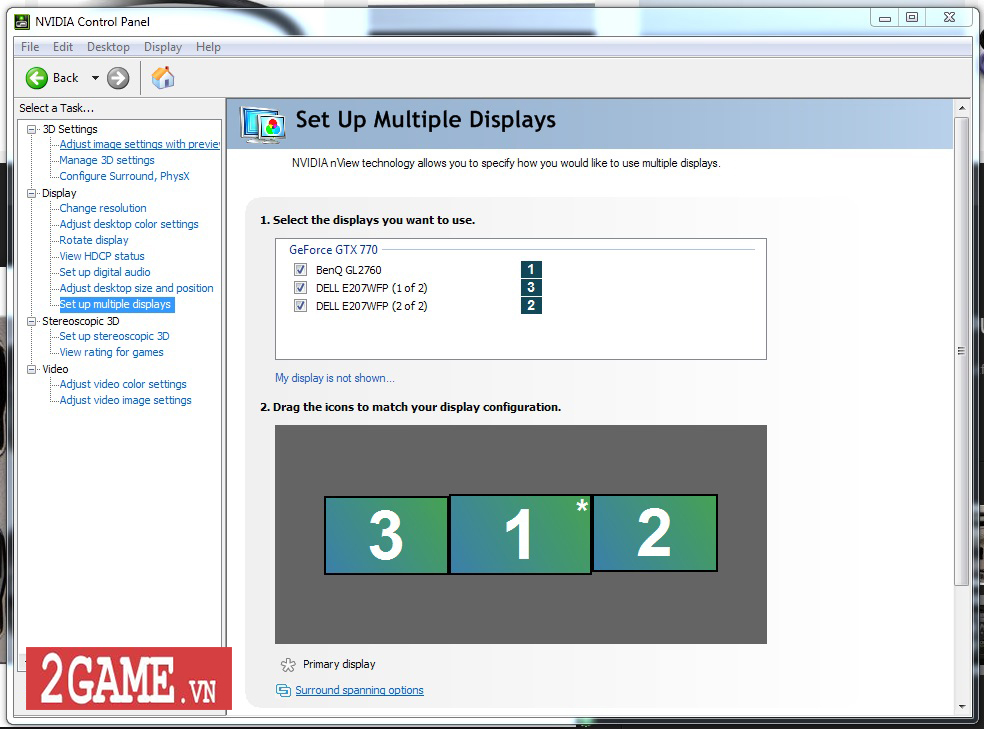The width and height of the screenshot is (984, 729).
Task: Click DELL E207WFP (2 of 2) name
Action: click(x=372, y=306)
